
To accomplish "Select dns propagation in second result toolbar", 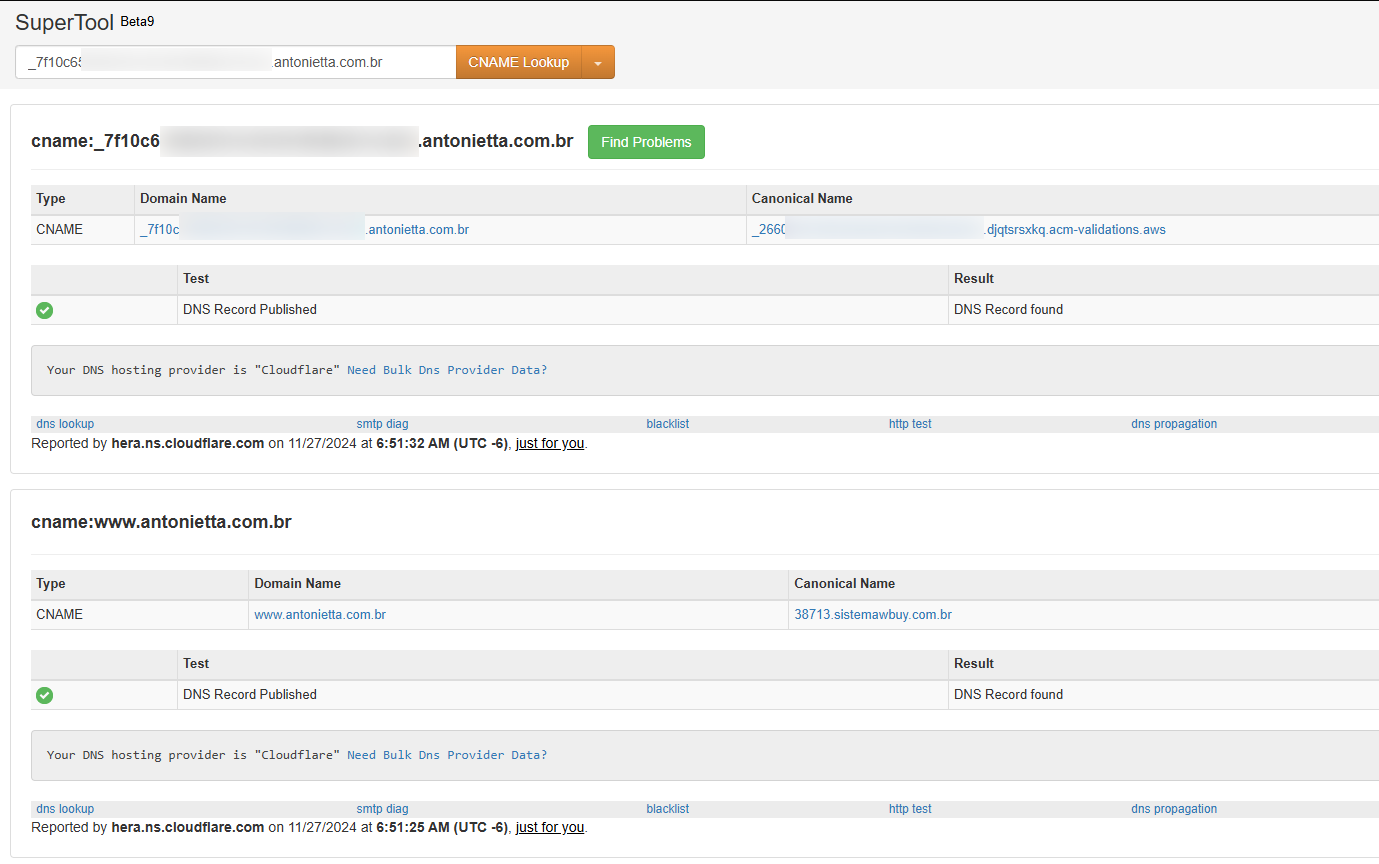I will tap(1174, 809).
